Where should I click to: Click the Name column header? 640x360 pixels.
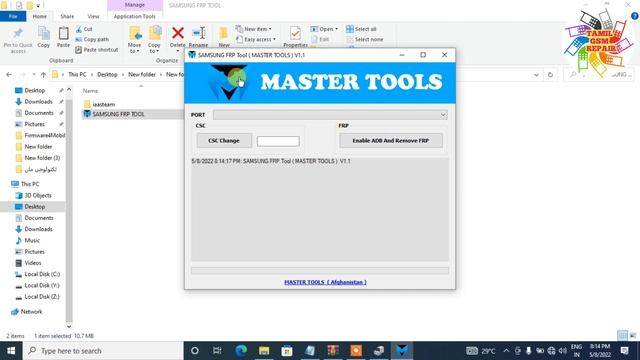pyautogui.click(x=91, y=91)
